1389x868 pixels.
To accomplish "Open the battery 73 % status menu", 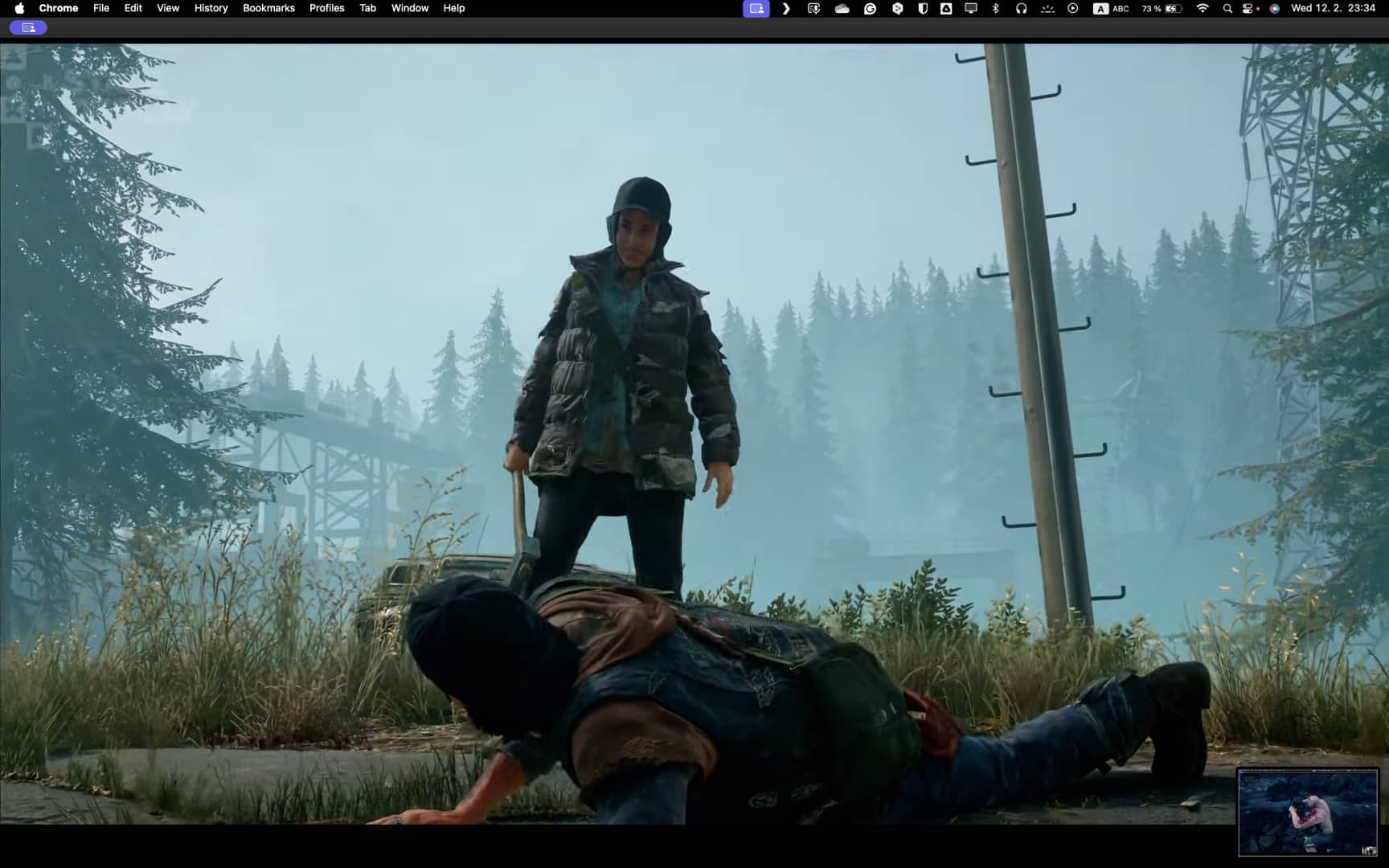I will point(1162,8).
